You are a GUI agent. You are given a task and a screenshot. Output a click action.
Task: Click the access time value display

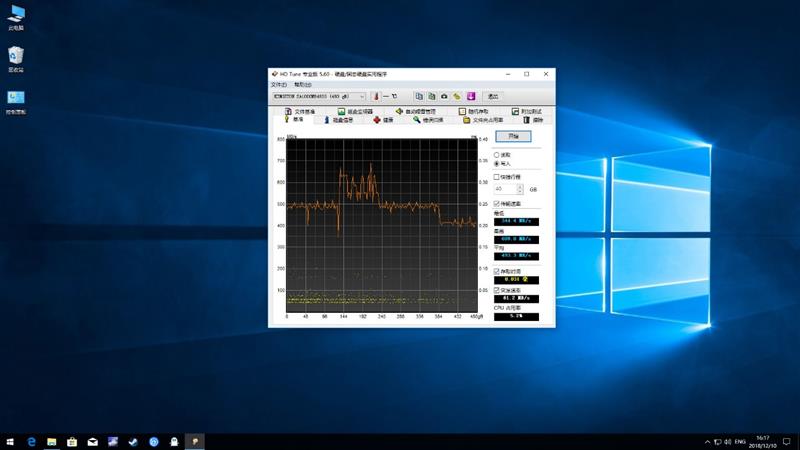(516, 280)
